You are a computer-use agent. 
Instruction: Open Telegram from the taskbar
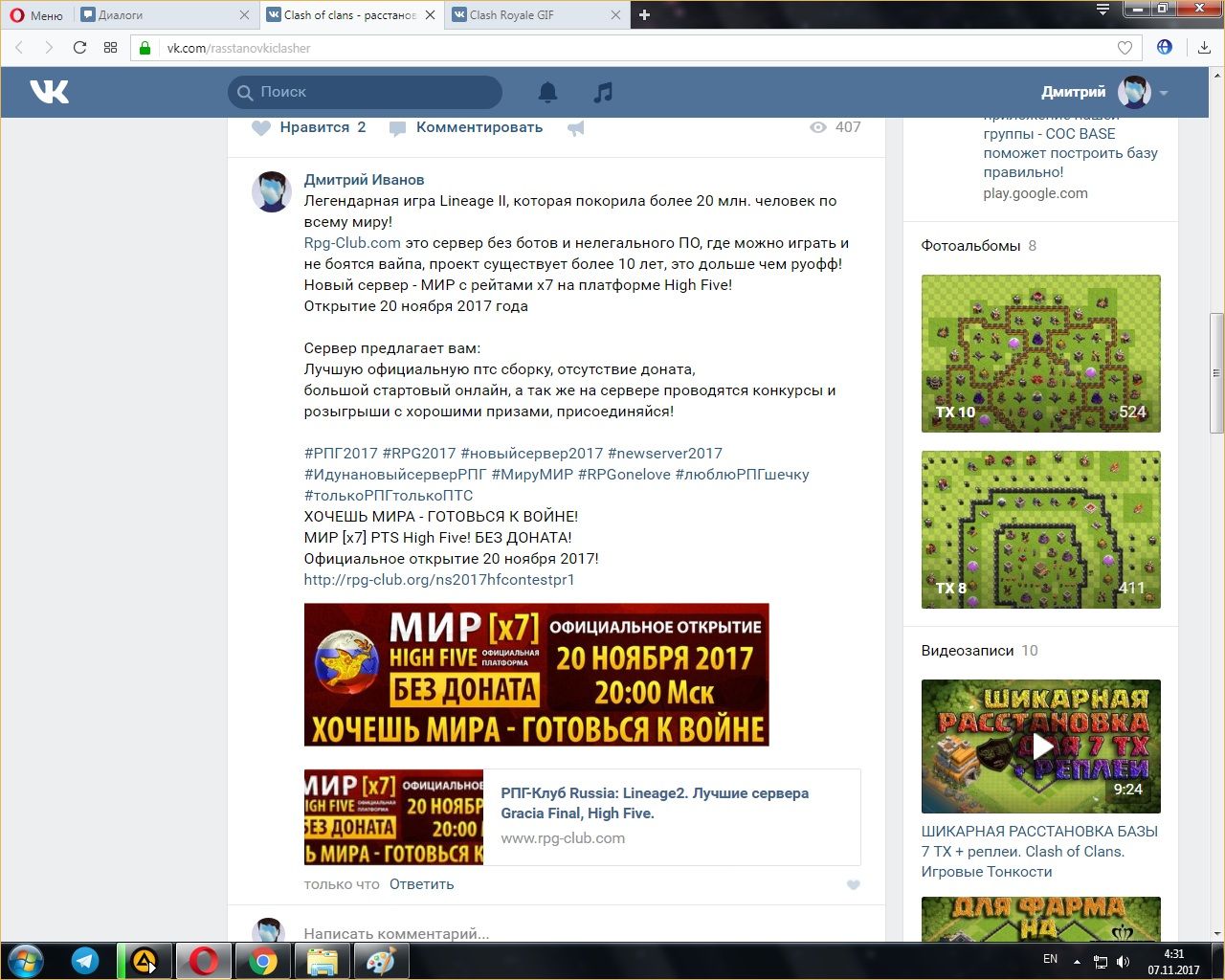pos(85,961)
